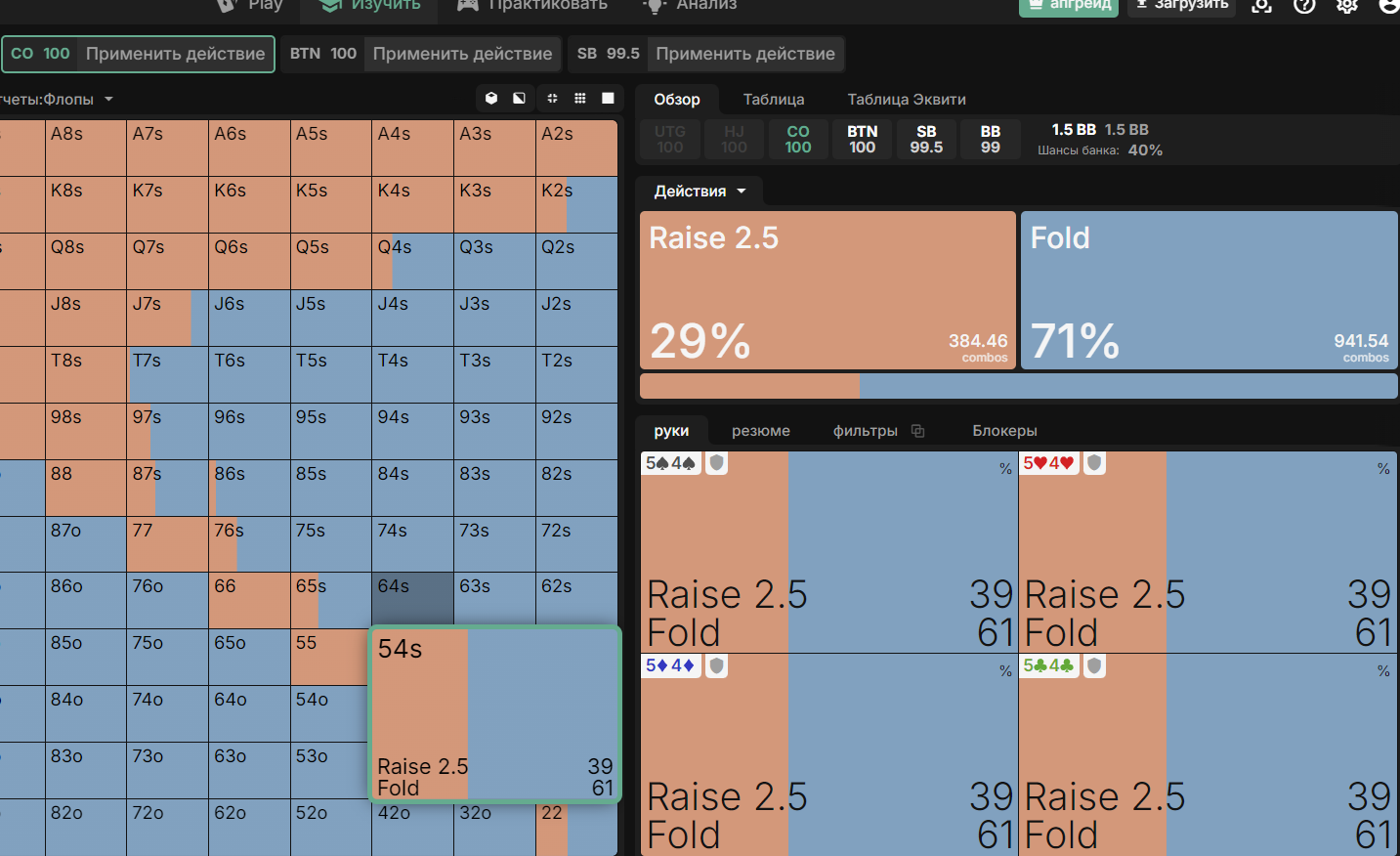
Task: Select the K2s hand cell
Action: click(576, 205)
